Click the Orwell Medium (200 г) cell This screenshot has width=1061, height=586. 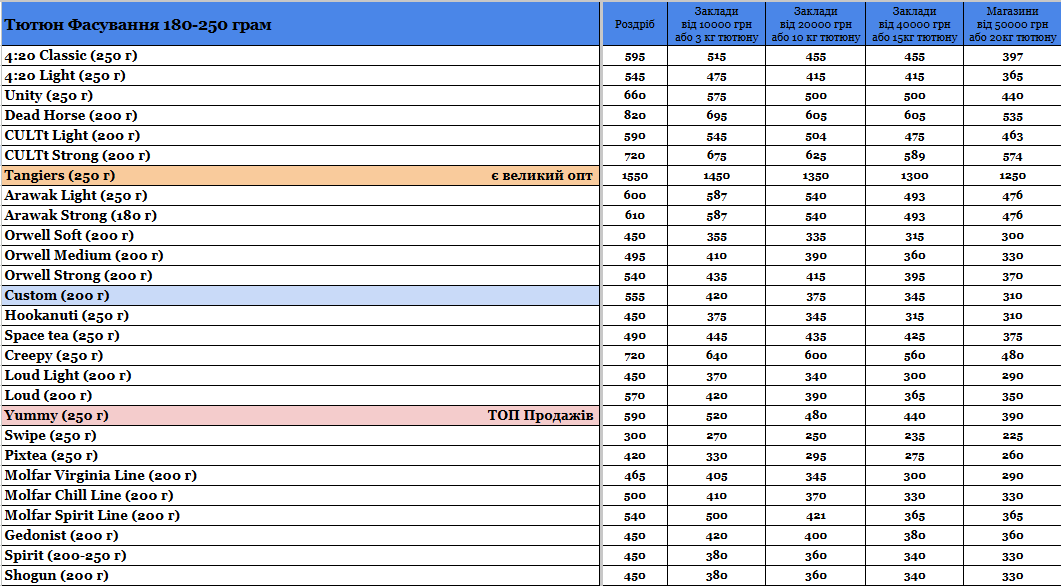tap(300, 256)
